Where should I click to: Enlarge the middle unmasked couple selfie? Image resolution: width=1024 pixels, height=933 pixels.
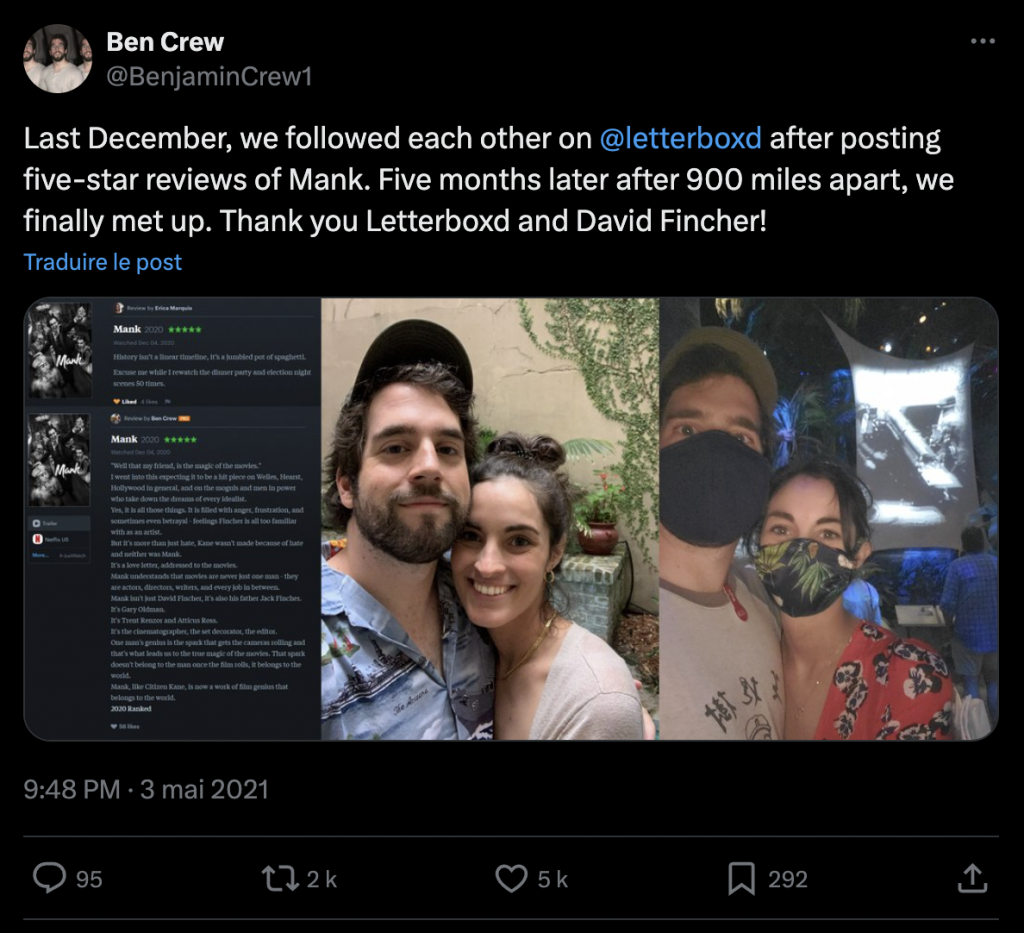490,519
